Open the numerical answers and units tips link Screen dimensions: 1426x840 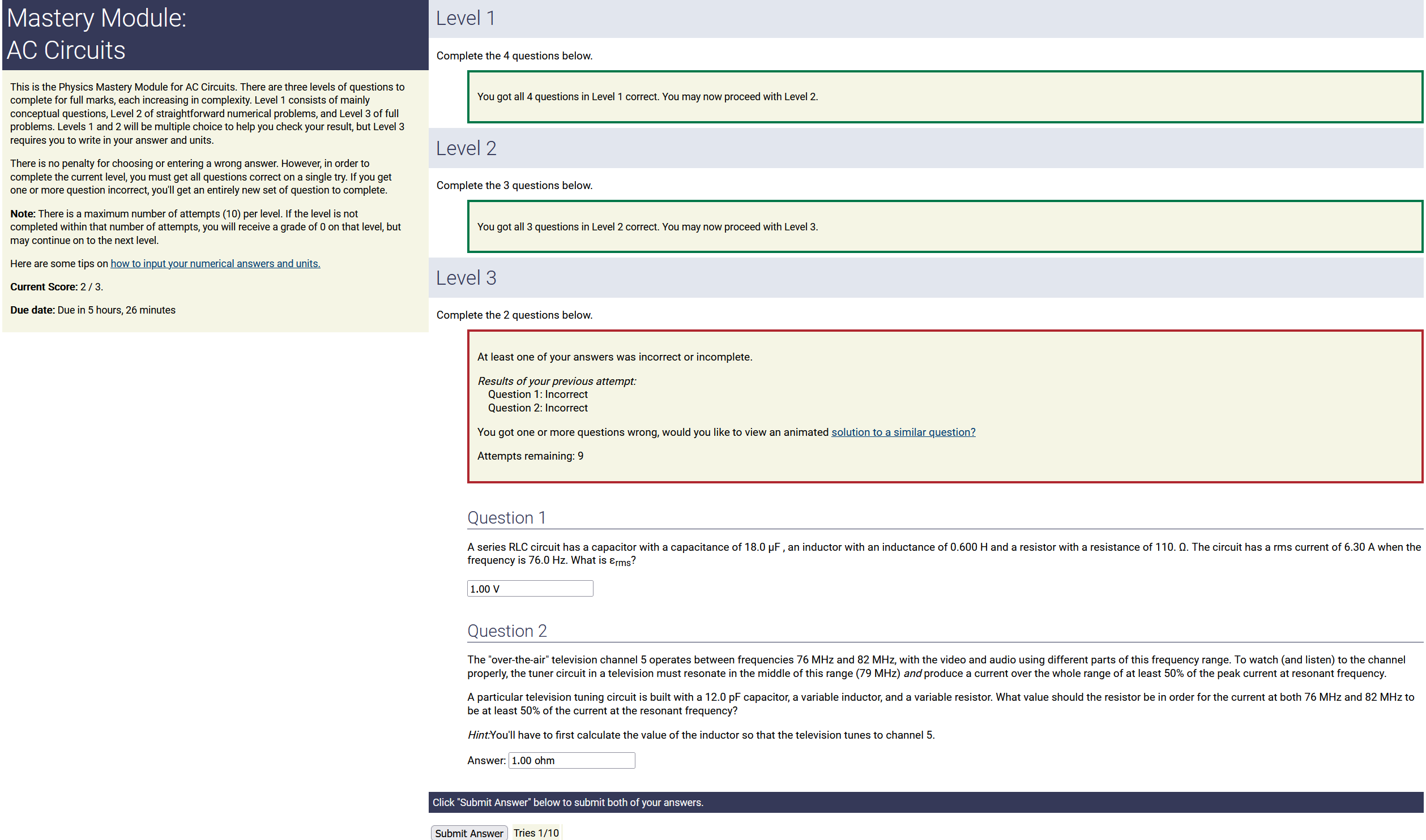point(215,264)
